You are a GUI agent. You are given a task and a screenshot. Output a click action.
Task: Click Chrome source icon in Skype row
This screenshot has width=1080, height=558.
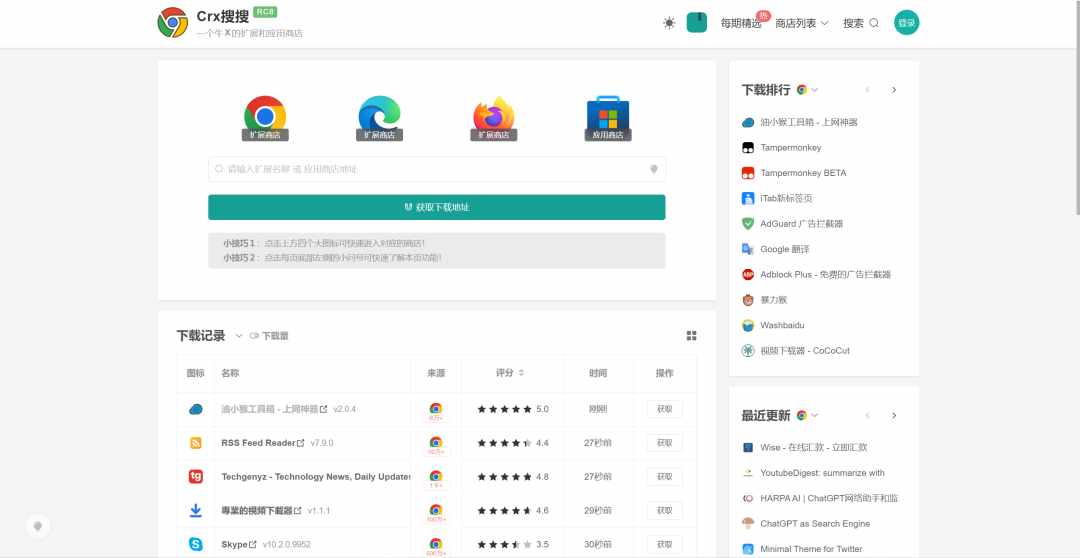tap(435, 544)
